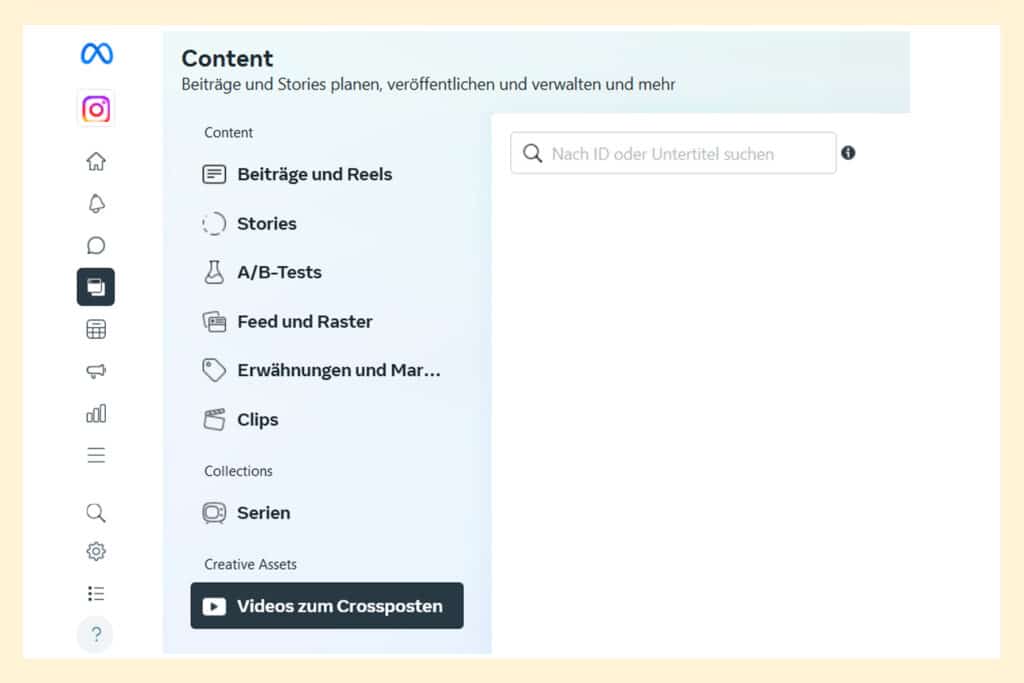Open the Help question mark button

point(95,634)
